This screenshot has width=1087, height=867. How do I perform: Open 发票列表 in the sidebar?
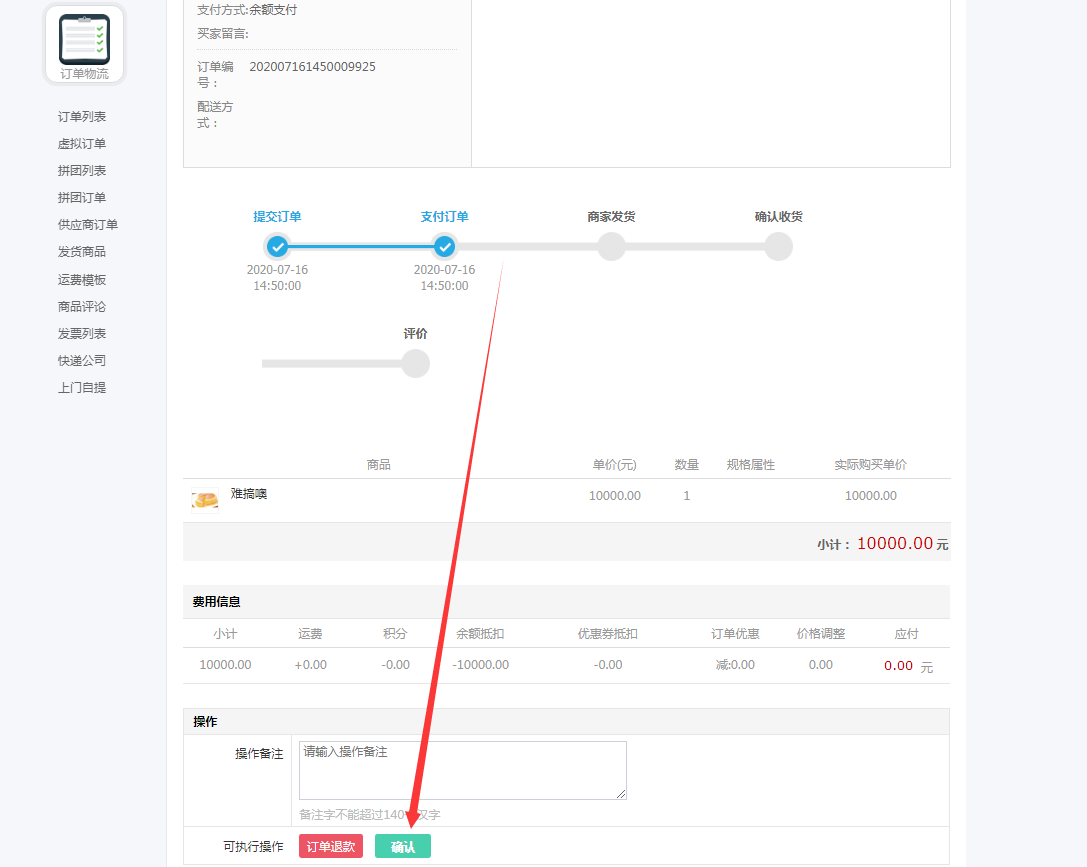[x=82, y=334]
